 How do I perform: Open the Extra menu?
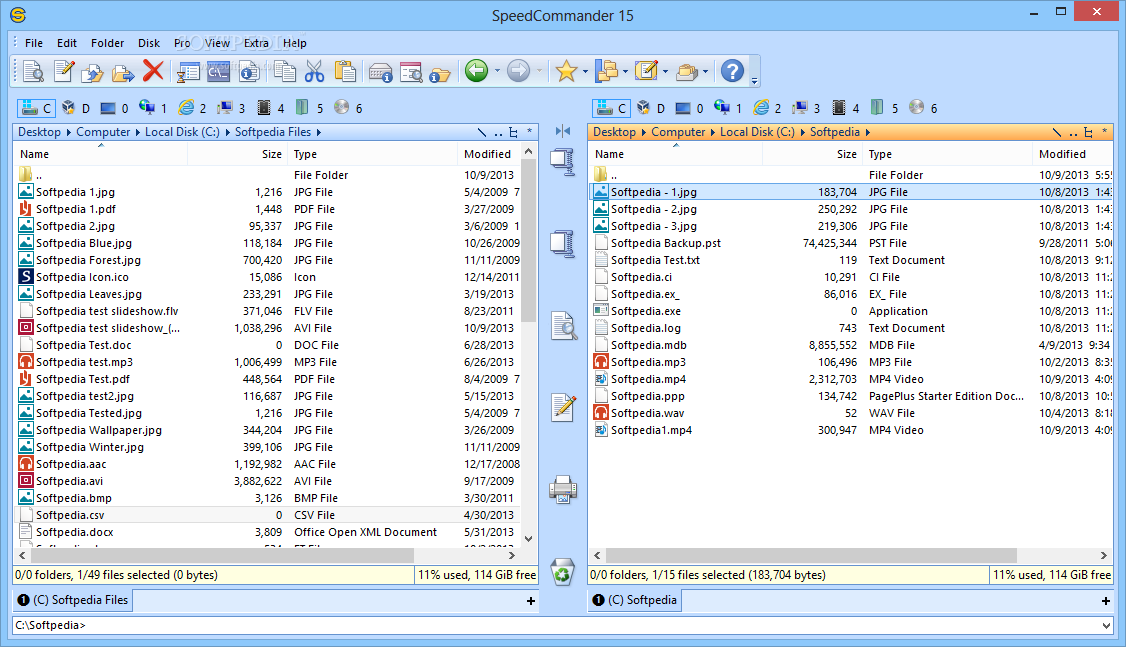coord(256,43)
